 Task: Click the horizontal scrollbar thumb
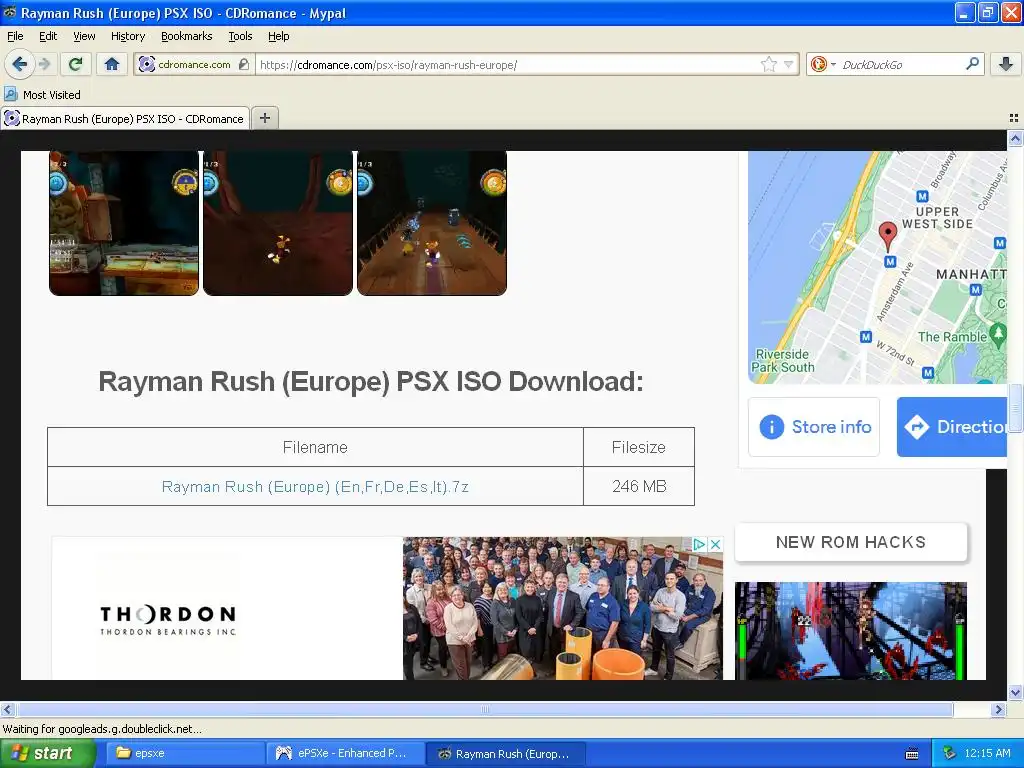485,709
